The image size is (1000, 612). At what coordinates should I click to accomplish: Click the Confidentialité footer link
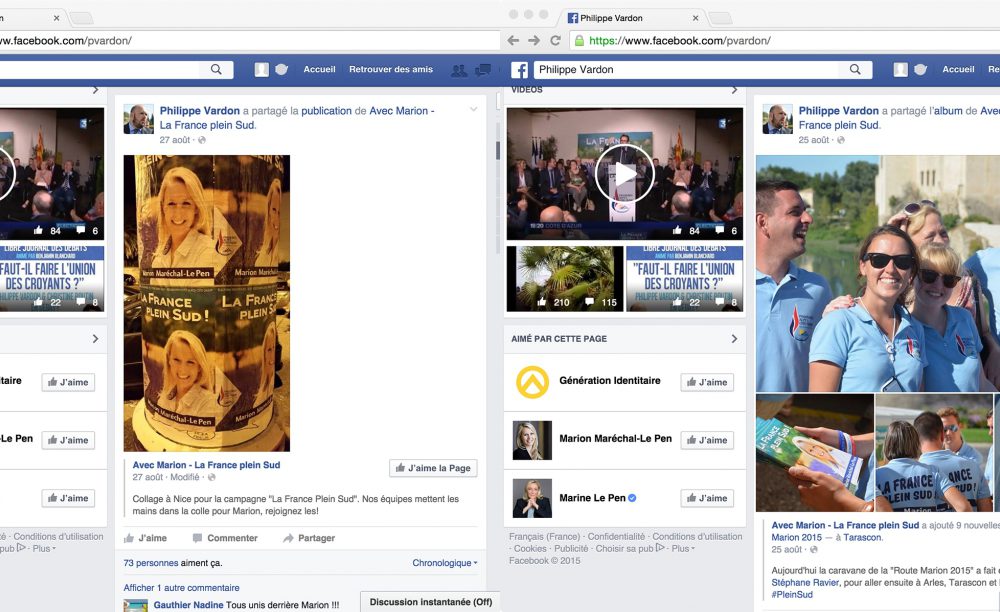click(x=616, y=537)
